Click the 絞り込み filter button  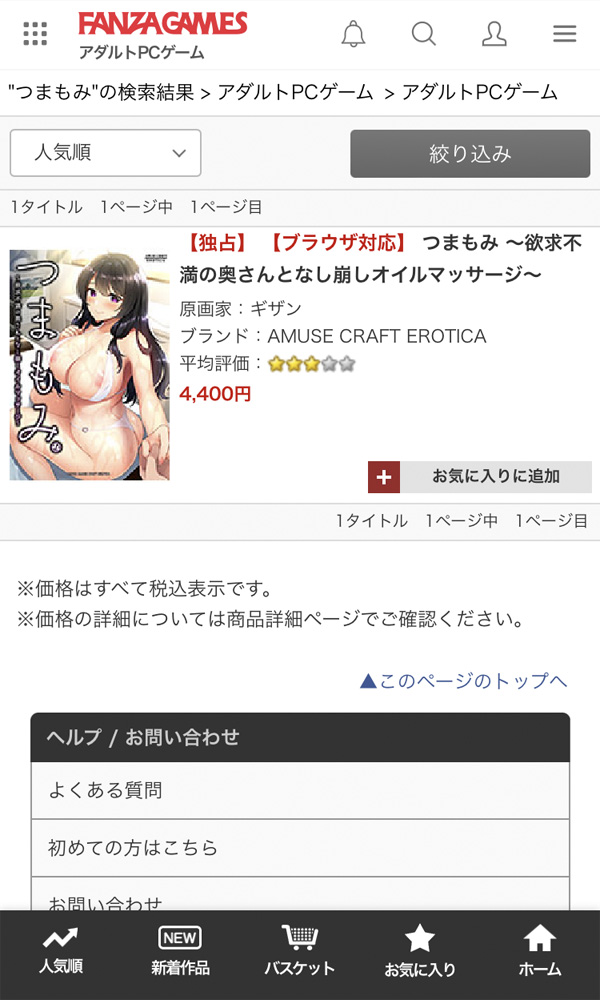(470, 154)
